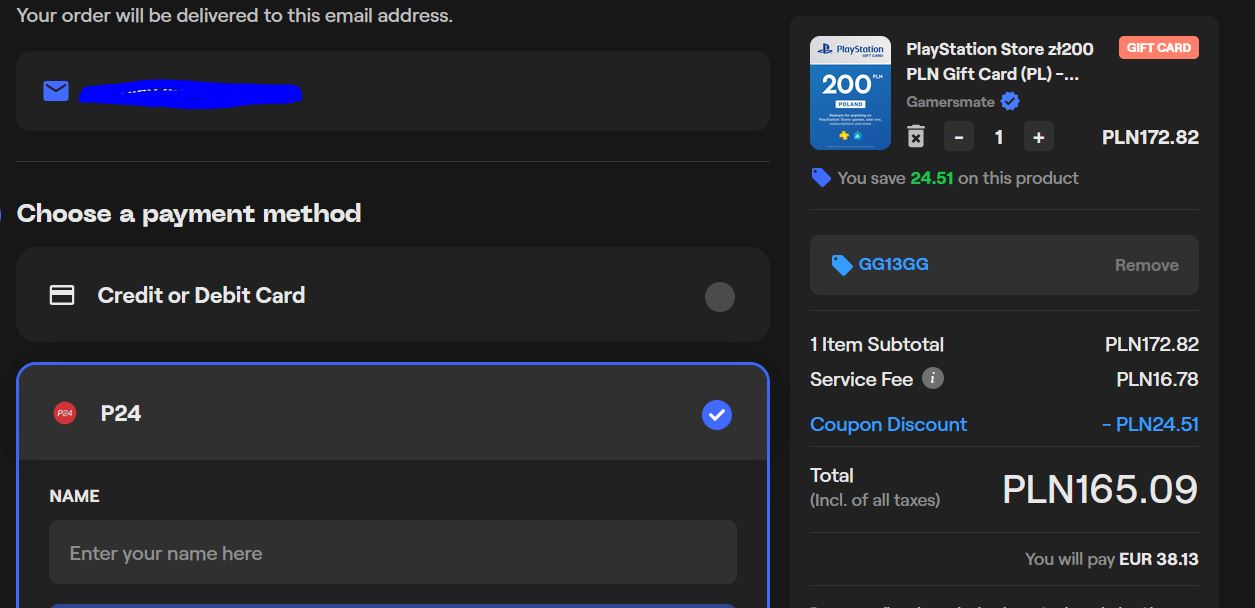1255x608 pixels.
Task: Click the PlayStation Store zł200 product title
Action: pyautogui.click(x=1000, y=61)
